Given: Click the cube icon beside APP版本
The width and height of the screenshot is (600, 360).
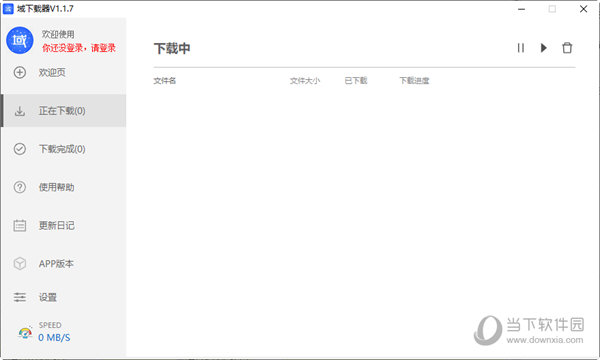Looking at the screenshot, I should tap(20, 264).
